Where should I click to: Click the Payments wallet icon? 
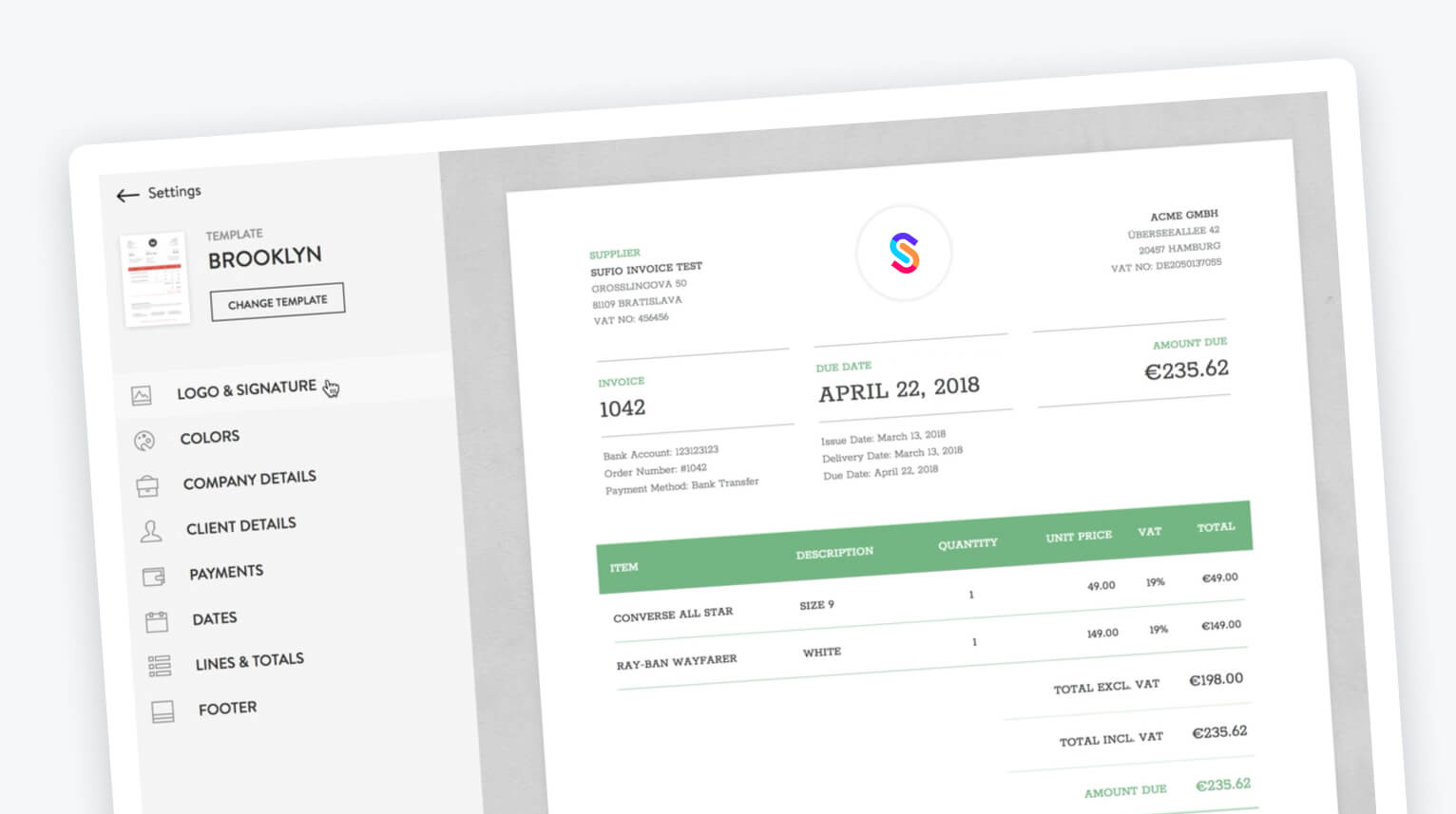pyautogui.click(x=153, y=577)
